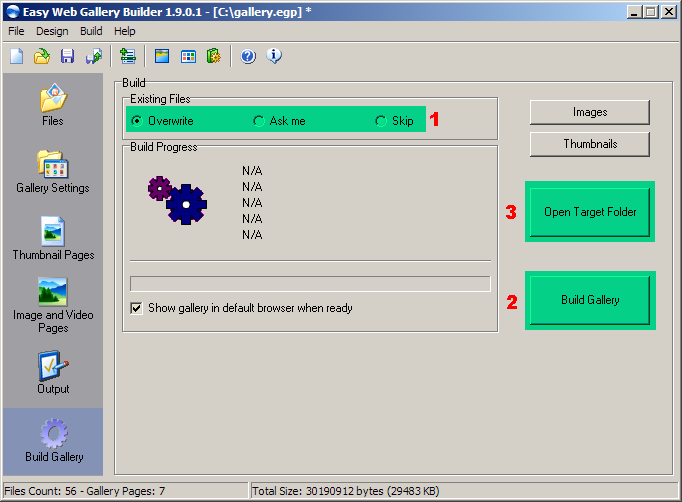Viewport: 682px width, 502px height.
Task: Click the application icon in the title bar
Action: [x=13, y=12]
